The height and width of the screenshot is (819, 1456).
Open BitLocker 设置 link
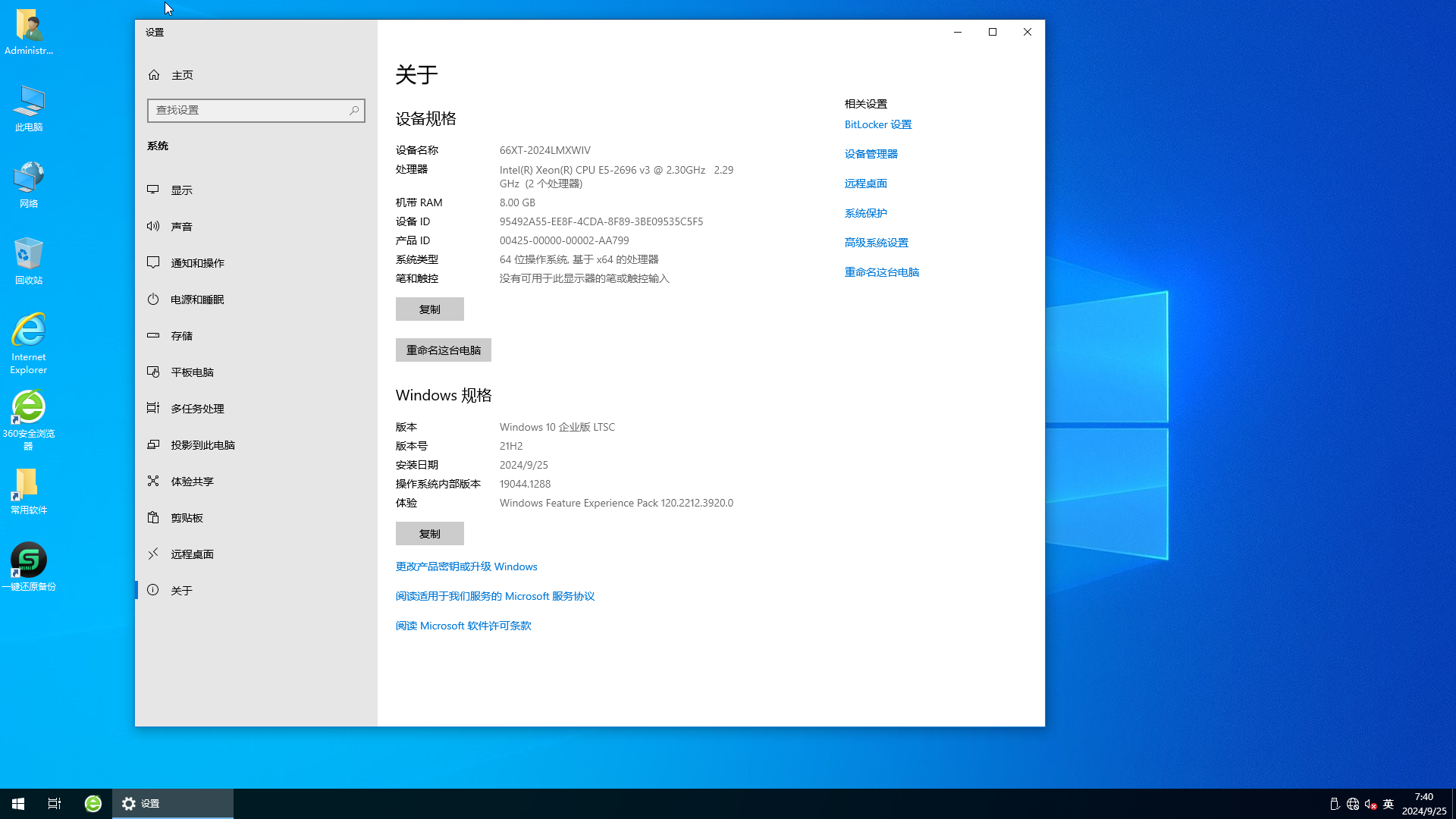(878, 124)
